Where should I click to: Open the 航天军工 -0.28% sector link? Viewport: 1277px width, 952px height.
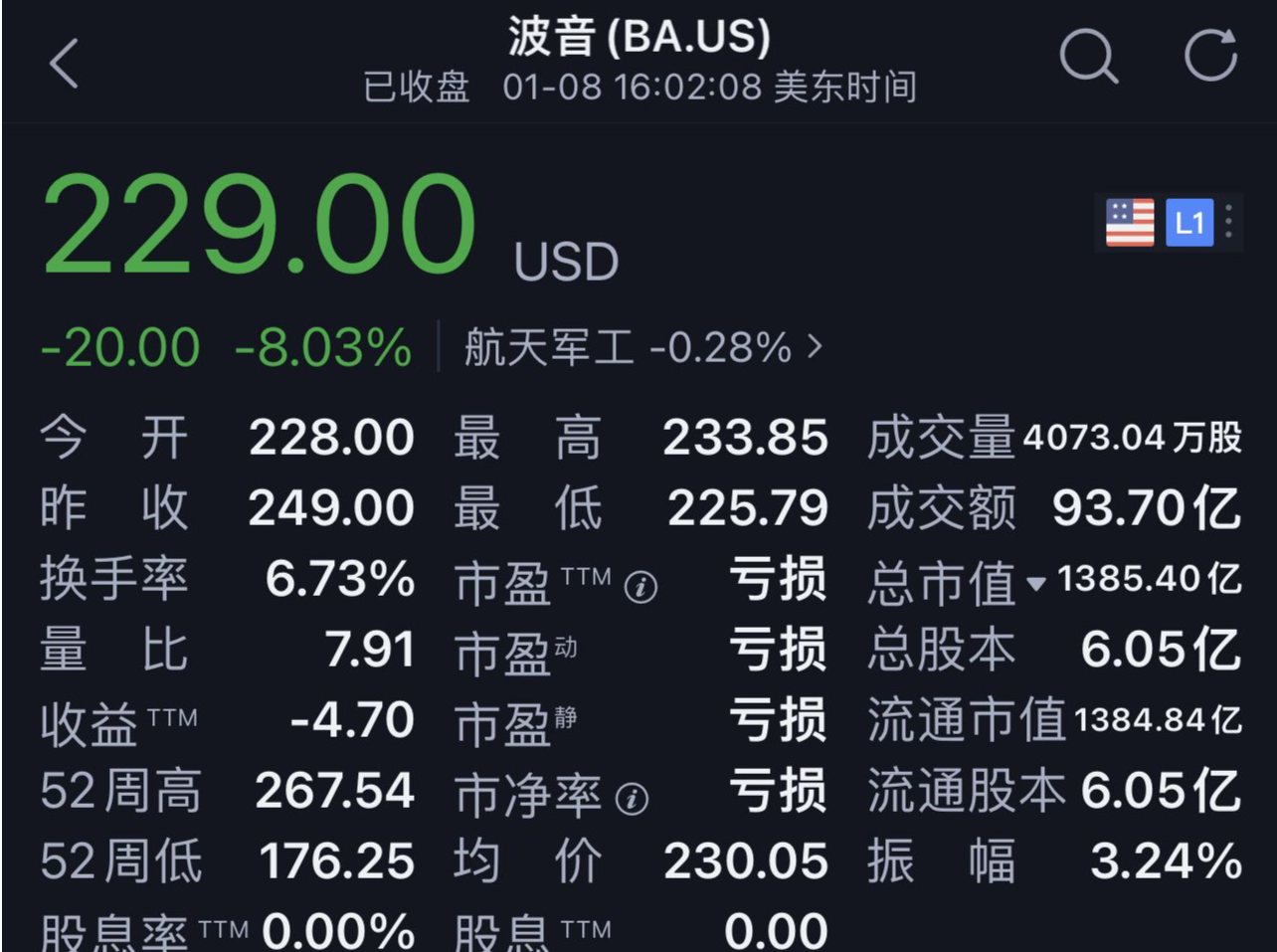(x=643, y=347)
